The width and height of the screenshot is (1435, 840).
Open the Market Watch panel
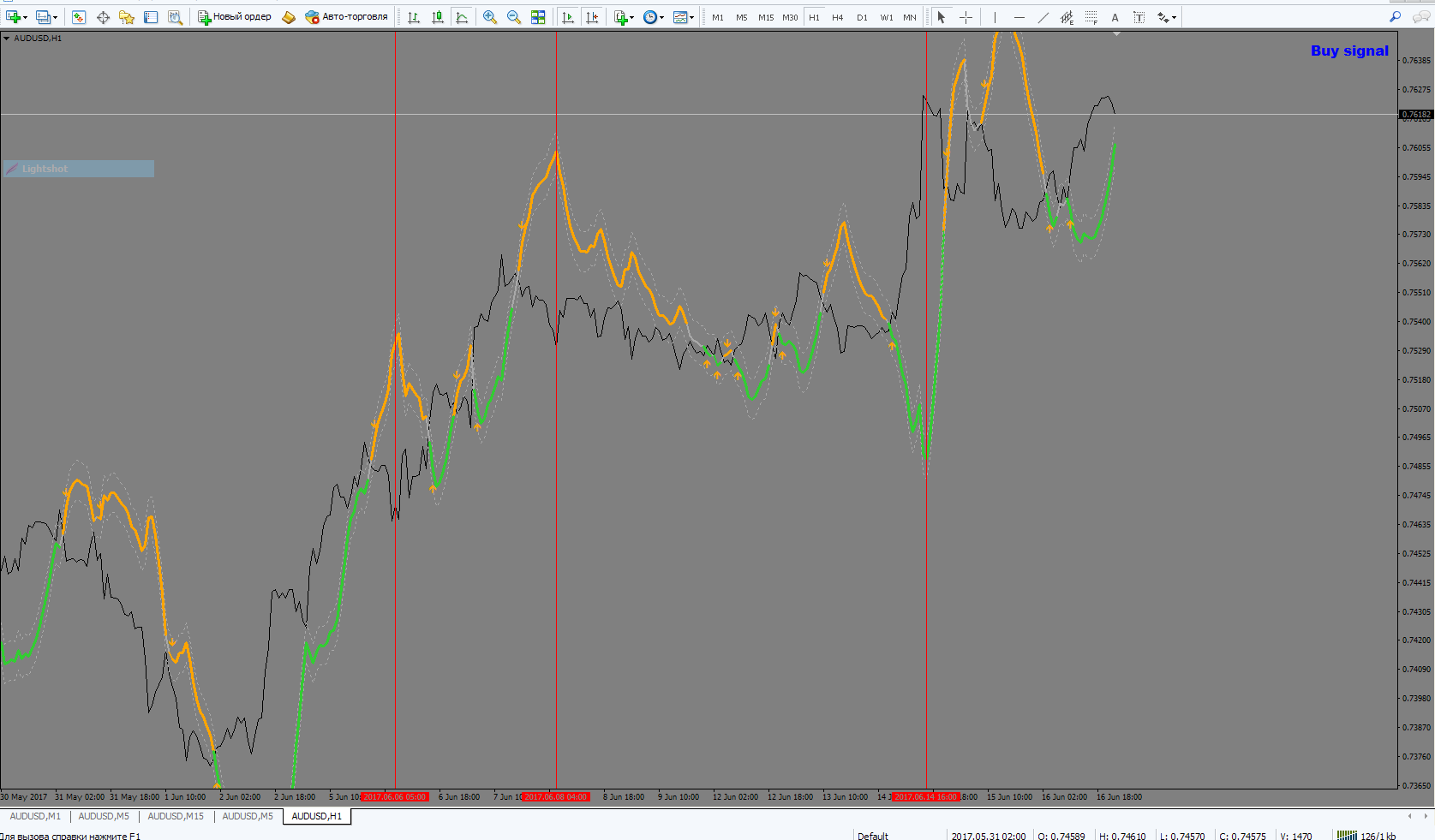click(x=79, y=17)
